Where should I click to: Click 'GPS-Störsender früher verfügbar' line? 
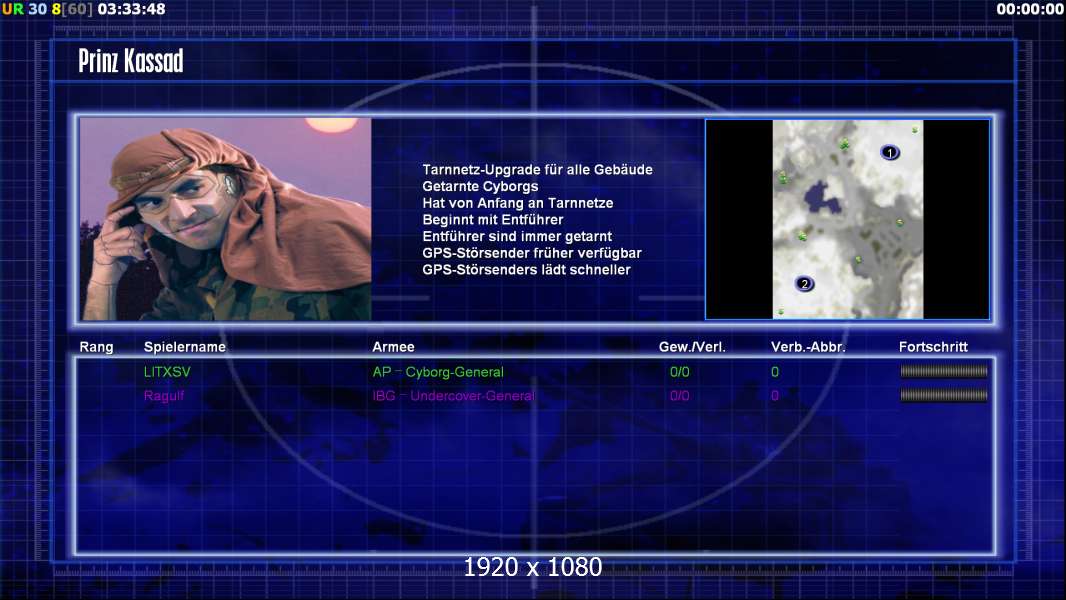pyautogui.click(x=532, y=253)
